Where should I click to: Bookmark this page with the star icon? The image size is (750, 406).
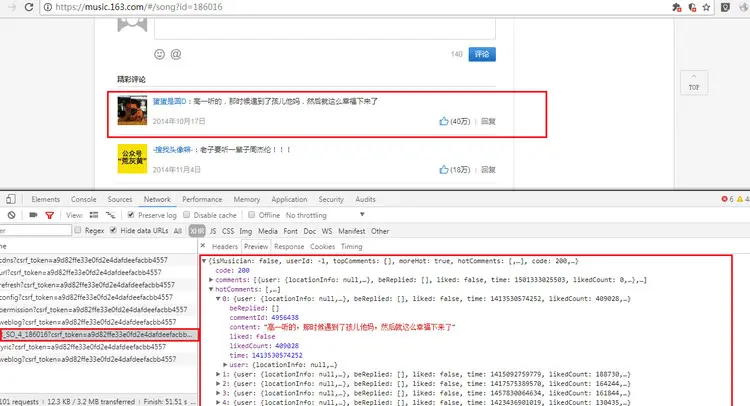pyautogui.click(x=706, y=7)
